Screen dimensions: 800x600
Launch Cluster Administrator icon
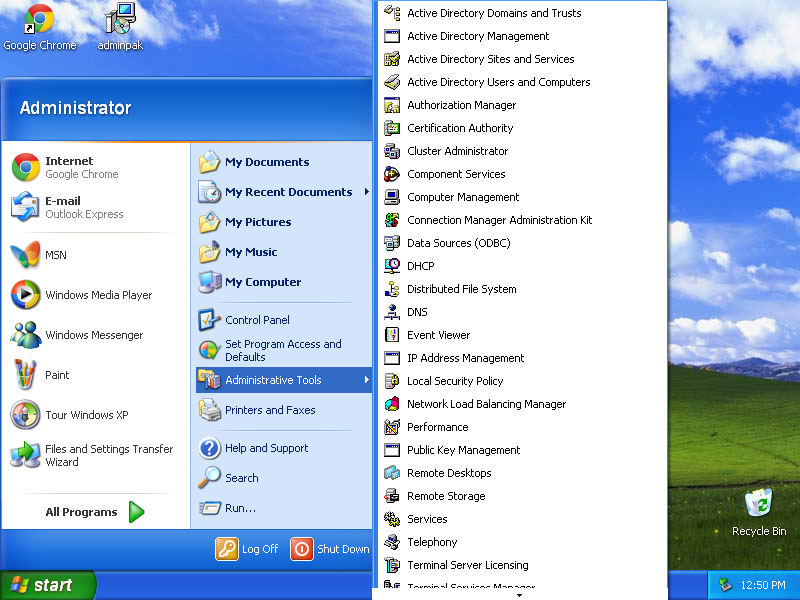point(392,151)
